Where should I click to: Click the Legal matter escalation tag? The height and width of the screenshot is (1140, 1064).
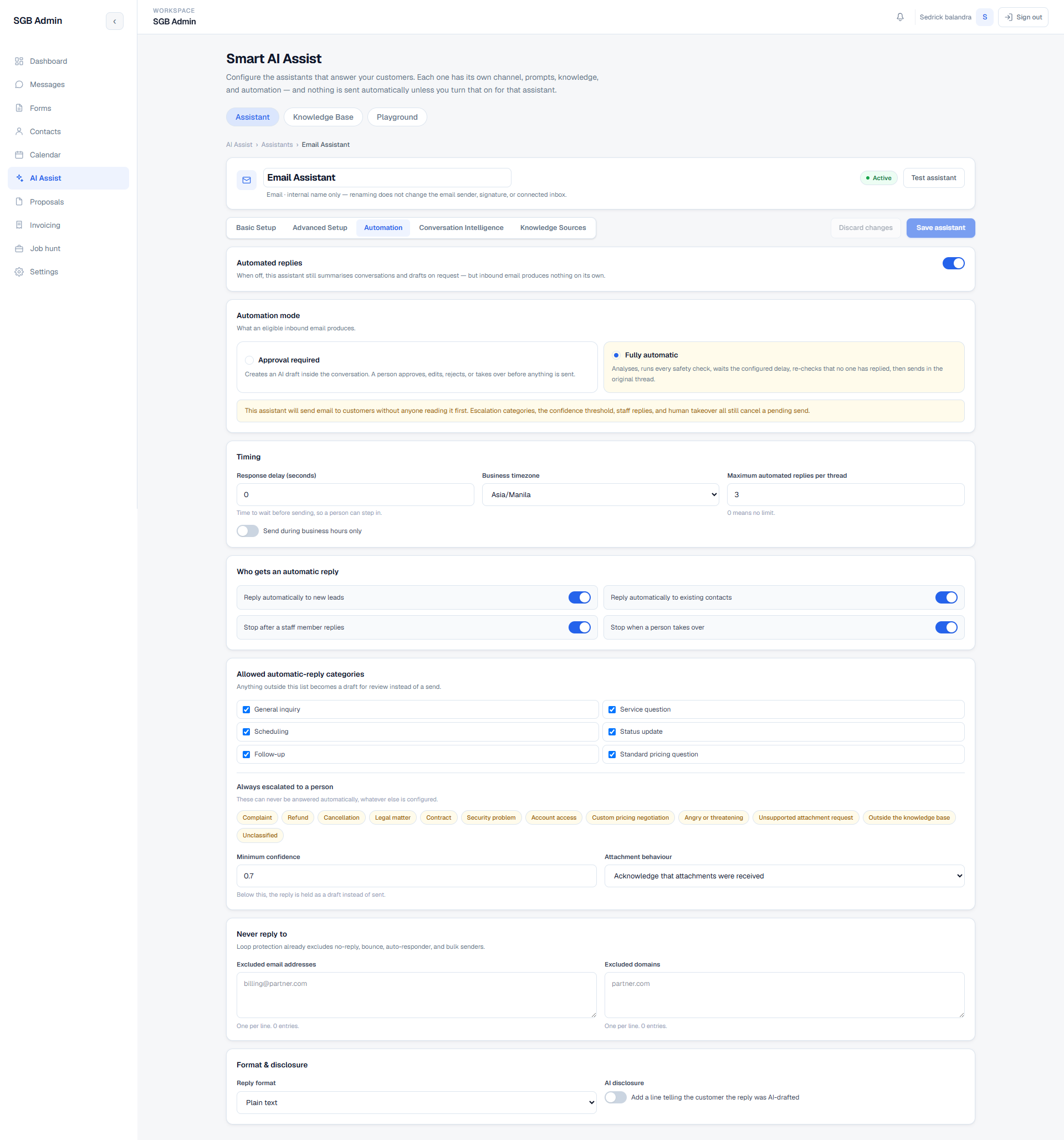click(393, 817)
